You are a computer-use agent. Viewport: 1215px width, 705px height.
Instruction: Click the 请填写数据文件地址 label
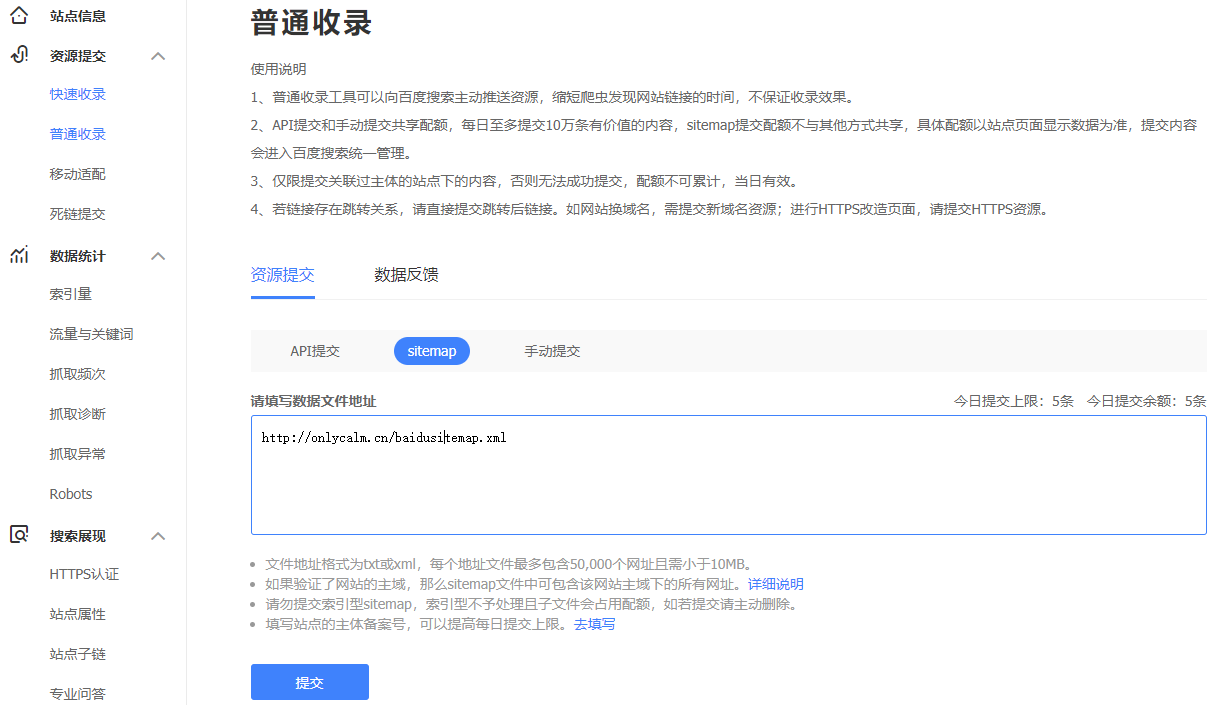[x=314, y=401]
